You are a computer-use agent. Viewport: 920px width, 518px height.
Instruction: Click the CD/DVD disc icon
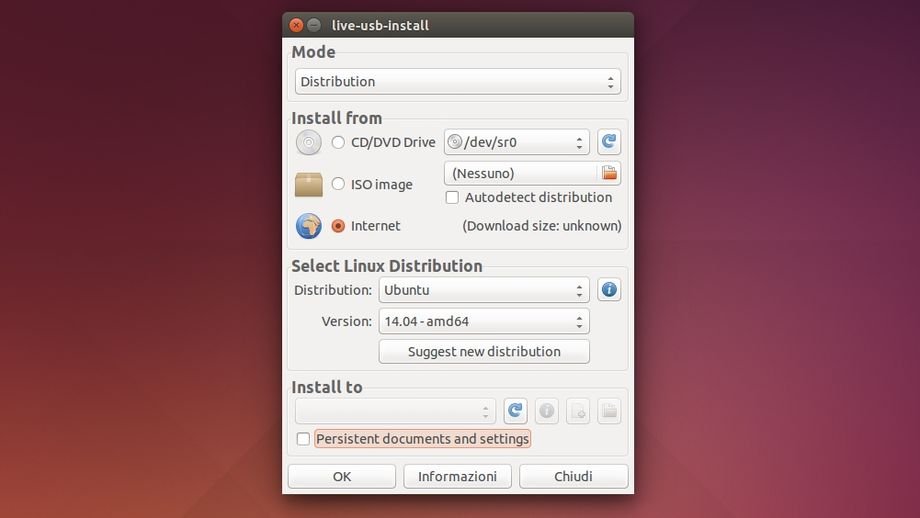point(308,143)
